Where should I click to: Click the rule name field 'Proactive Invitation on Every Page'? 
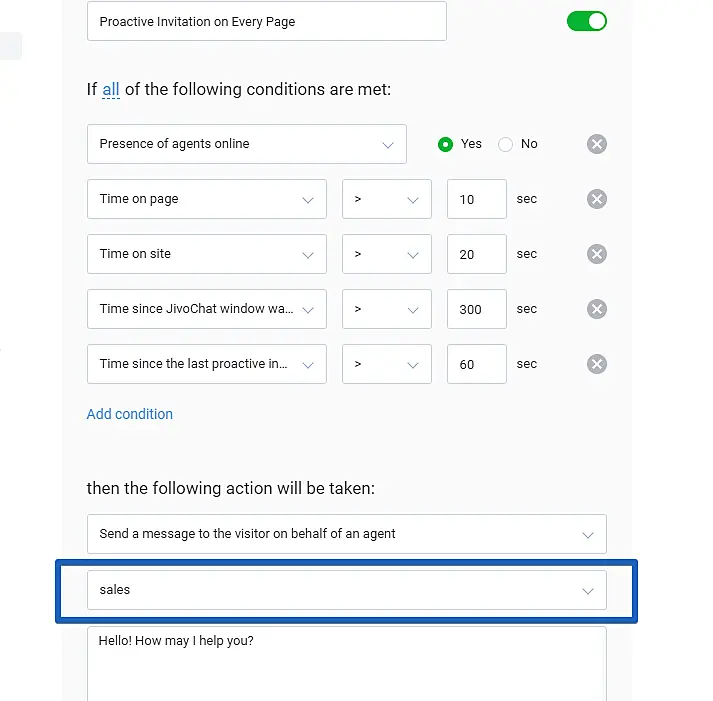click(266, 21)
